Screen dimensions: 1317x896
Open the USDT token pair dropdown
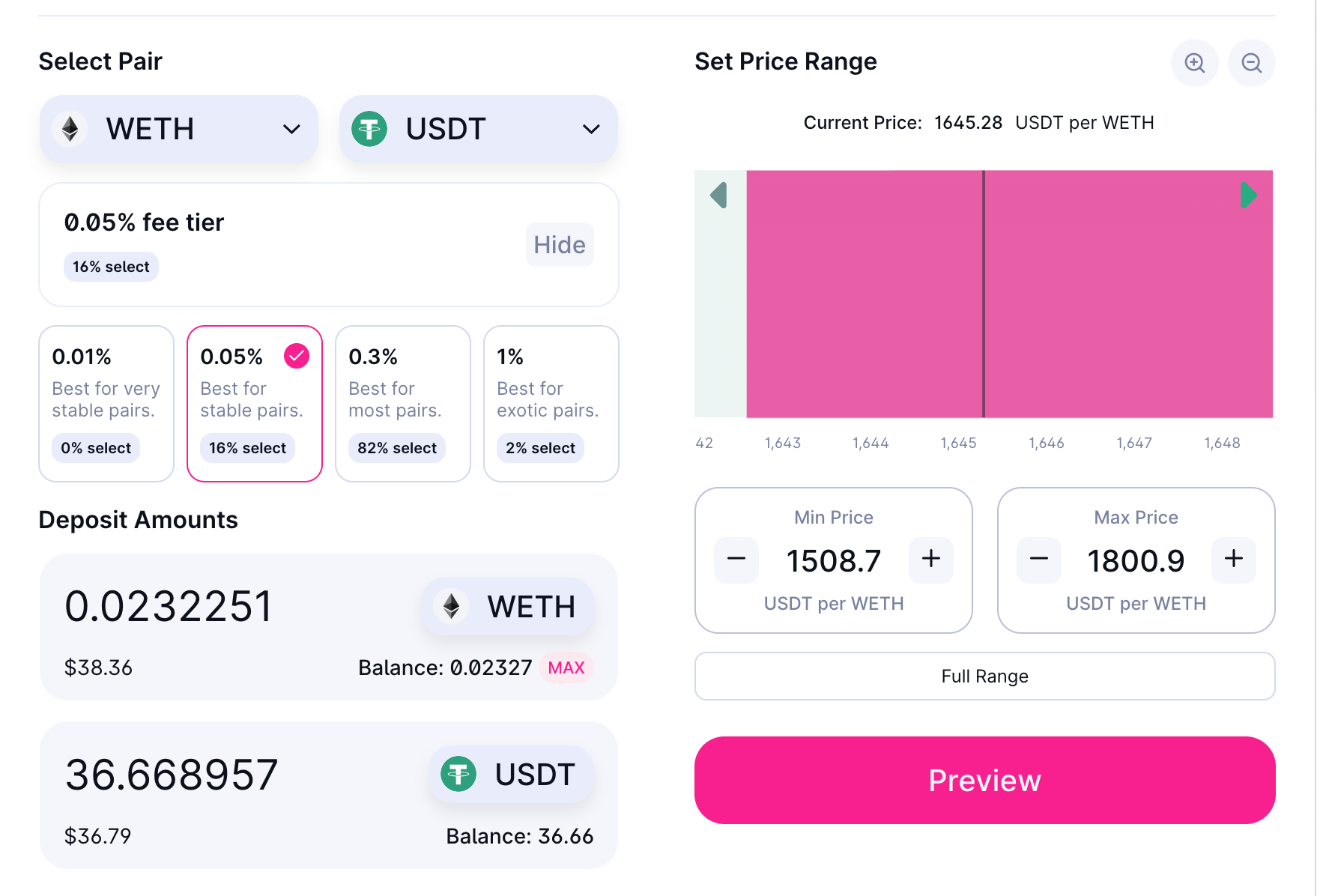tap(478, 129)
